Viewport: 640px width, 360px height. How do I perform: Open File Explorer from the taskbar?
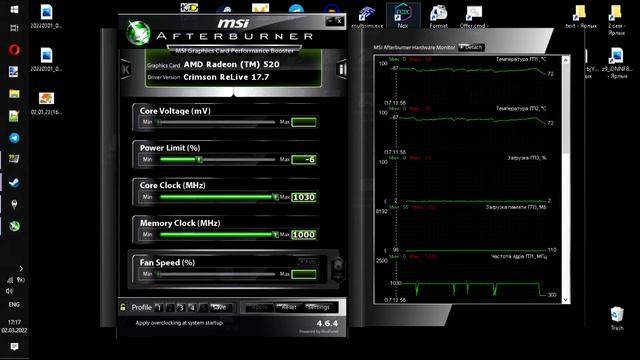pos(14,94)
